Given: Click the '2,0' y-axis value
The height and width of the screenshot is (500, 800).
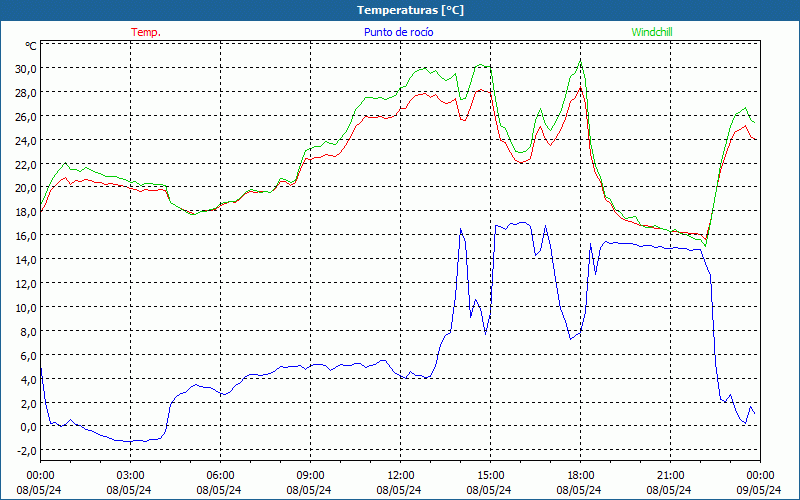Looking at the screenshot, I should click(28, 403).
